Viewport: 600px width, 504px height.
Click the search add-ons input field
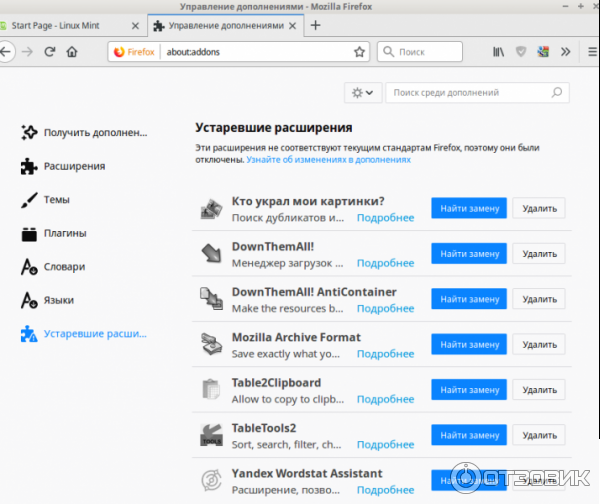tap(470, 92)
